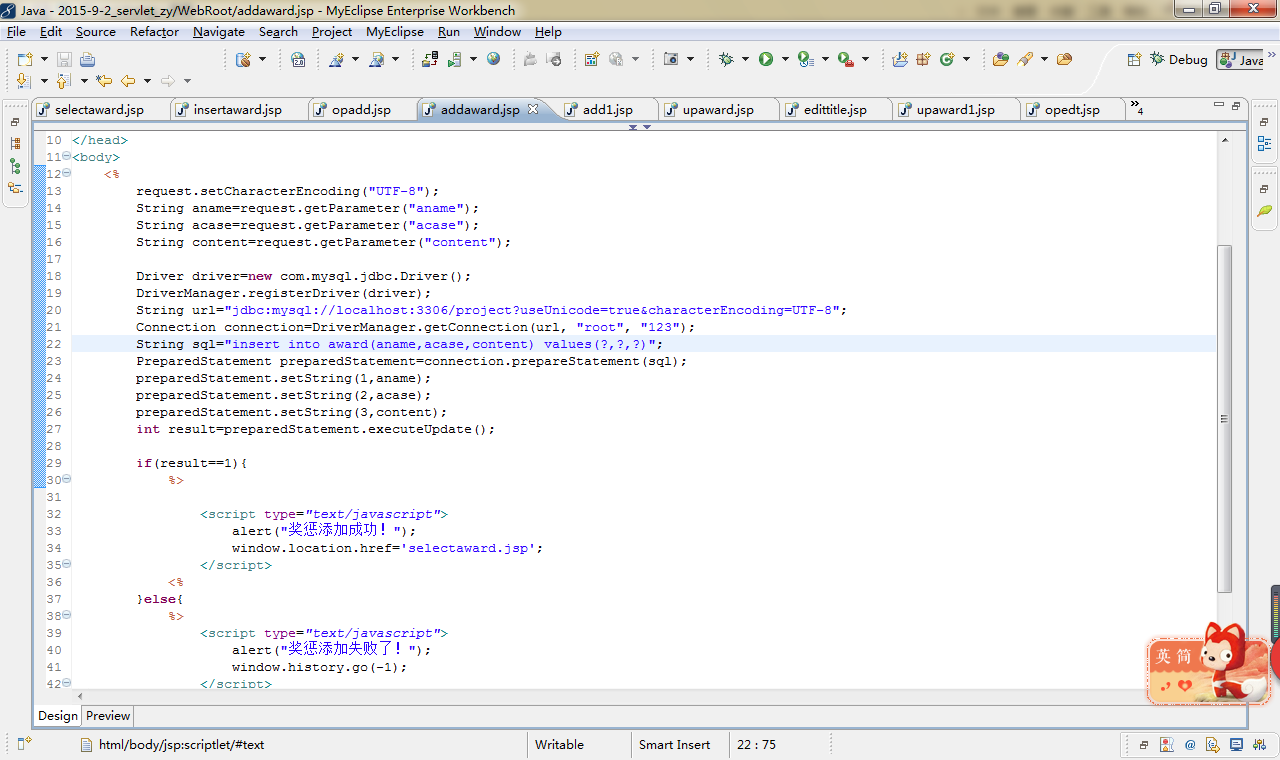Click the 22 : 75 cursor position field
The image size is (1280, 760).
(757, 745)
